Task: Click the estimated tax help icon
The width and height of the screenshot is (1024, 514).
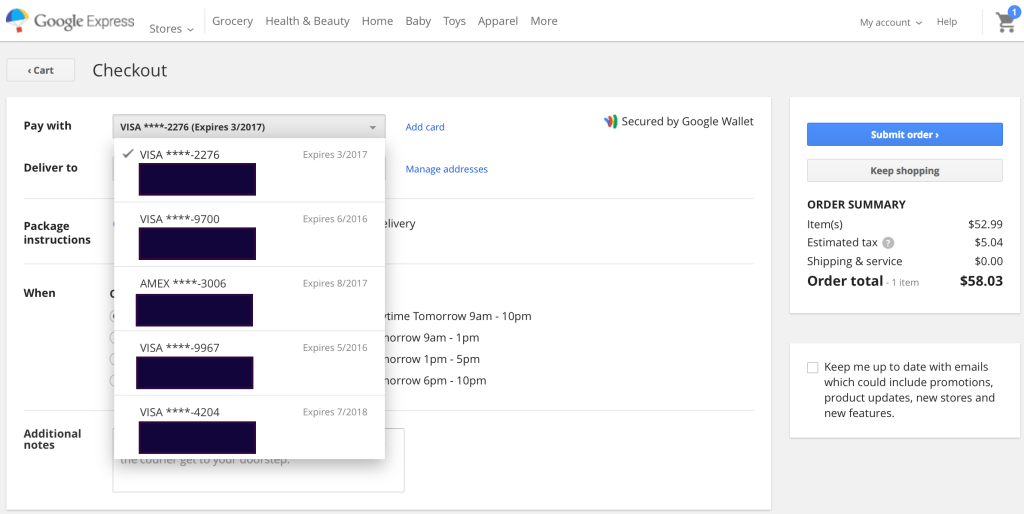Action: 888,243
